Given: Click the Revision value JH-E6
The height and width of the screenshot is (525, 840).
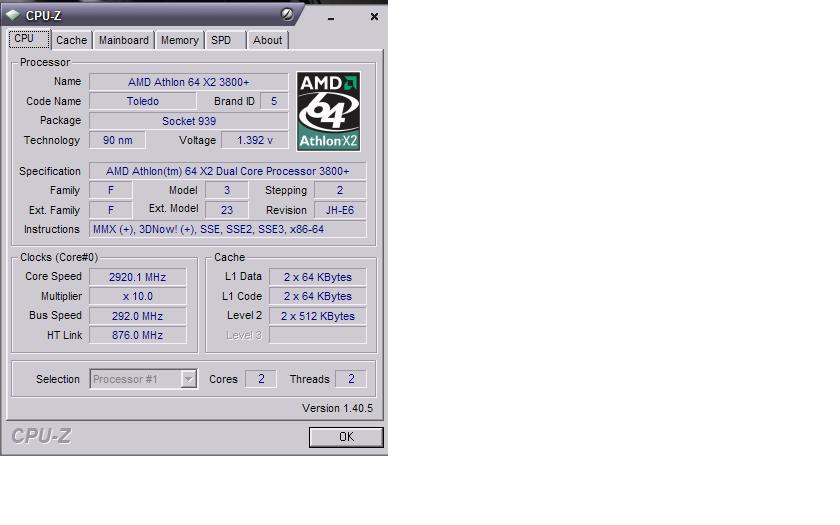Looking at the screenshot, I should 340,210.
